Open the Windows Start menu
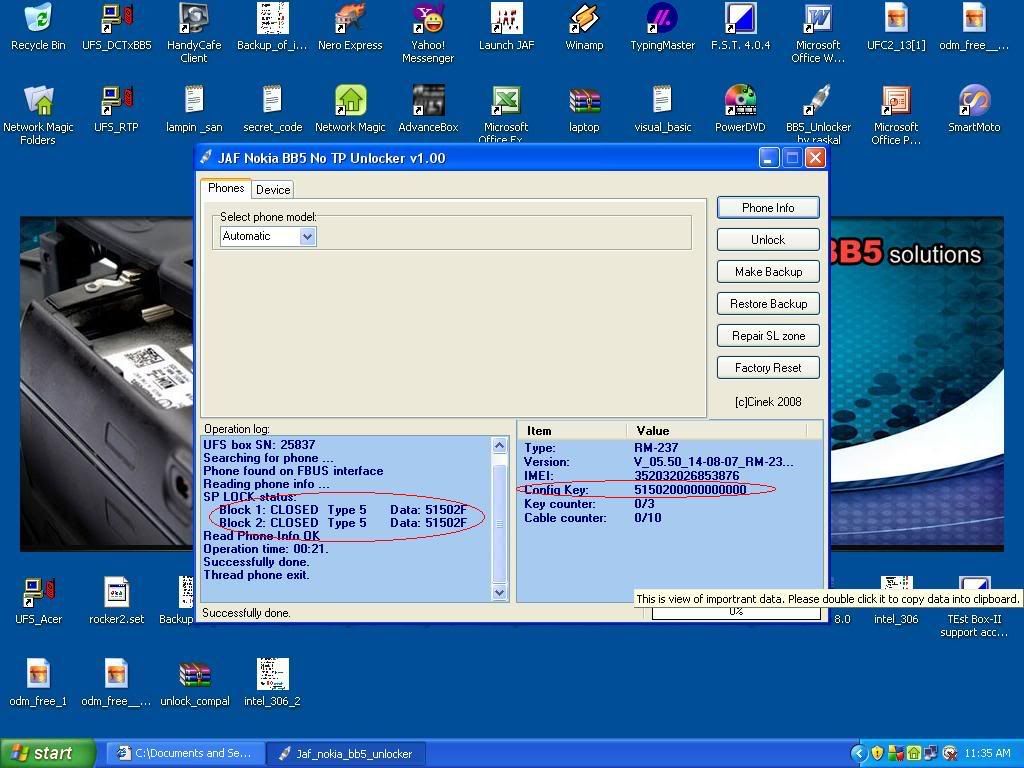This screenshot has width=1024, height=768. (48, 753)
